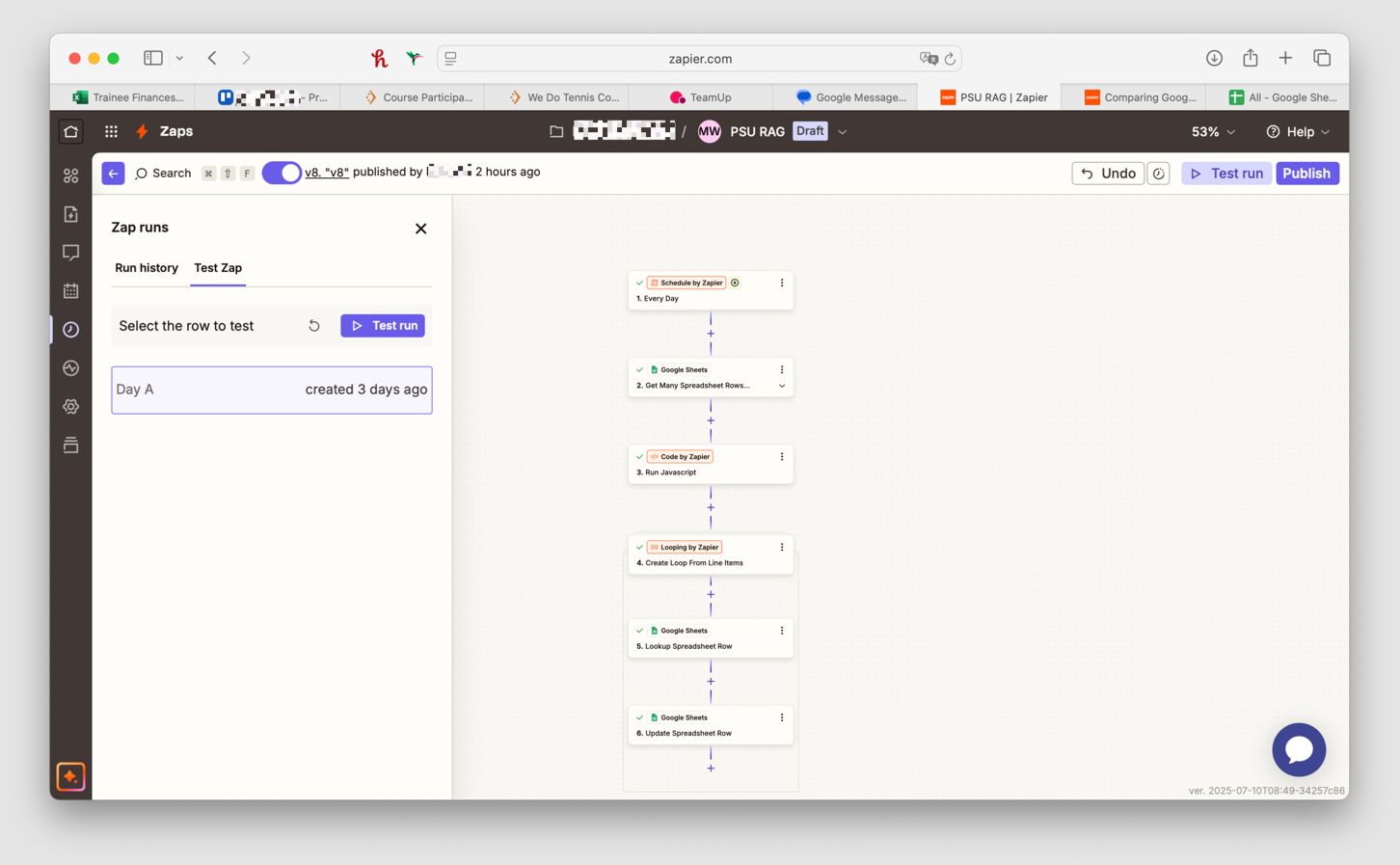
Task: Click the Undo button
Action: coord(1107,174)
